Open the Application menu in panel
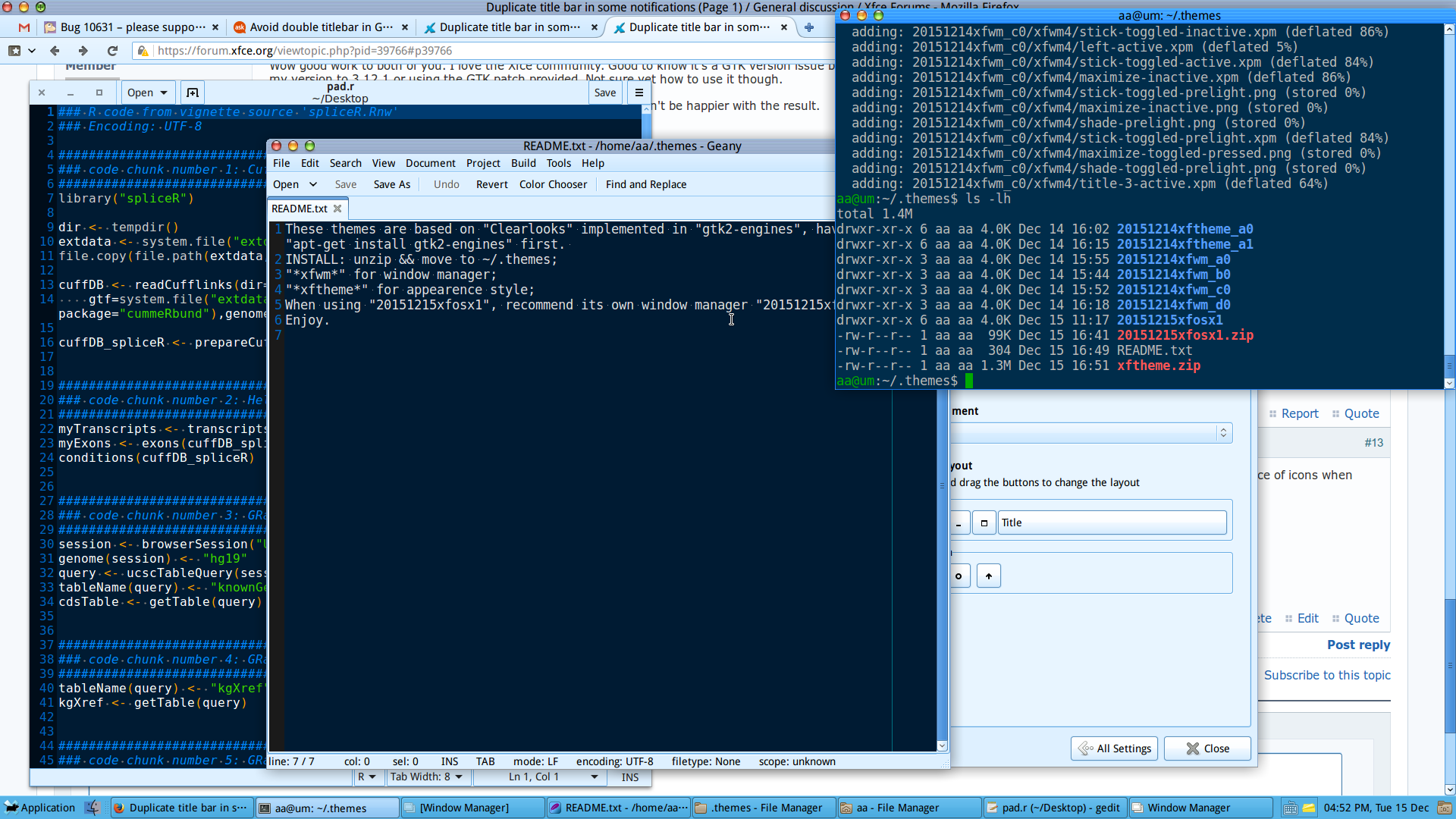The width and height of the screenshot is (1456, 819). (39, 808)
